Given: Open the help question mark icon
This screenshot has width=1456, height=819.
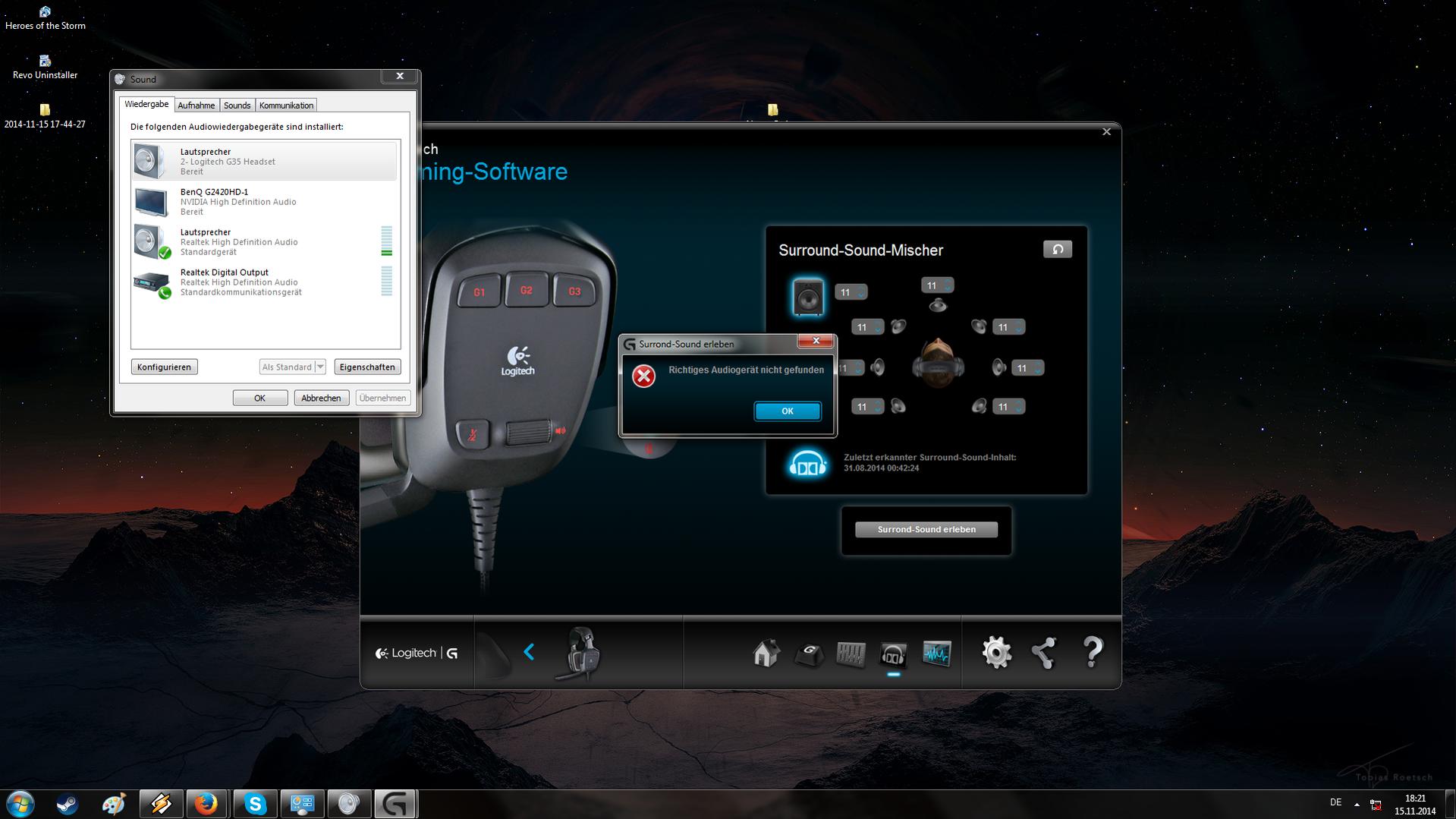Looking at the screenshot, I should coord(1093,653).
